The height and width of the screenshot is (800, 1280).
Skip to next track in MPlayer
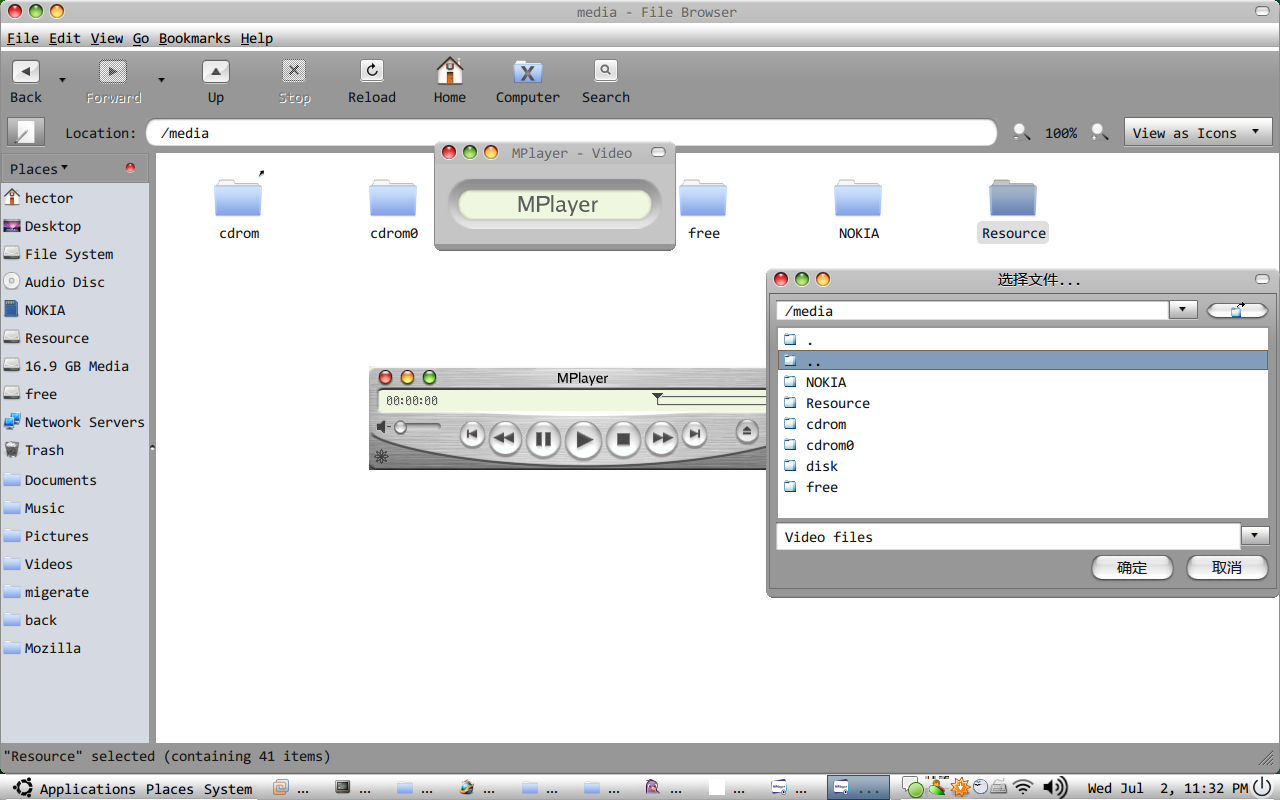694,434
